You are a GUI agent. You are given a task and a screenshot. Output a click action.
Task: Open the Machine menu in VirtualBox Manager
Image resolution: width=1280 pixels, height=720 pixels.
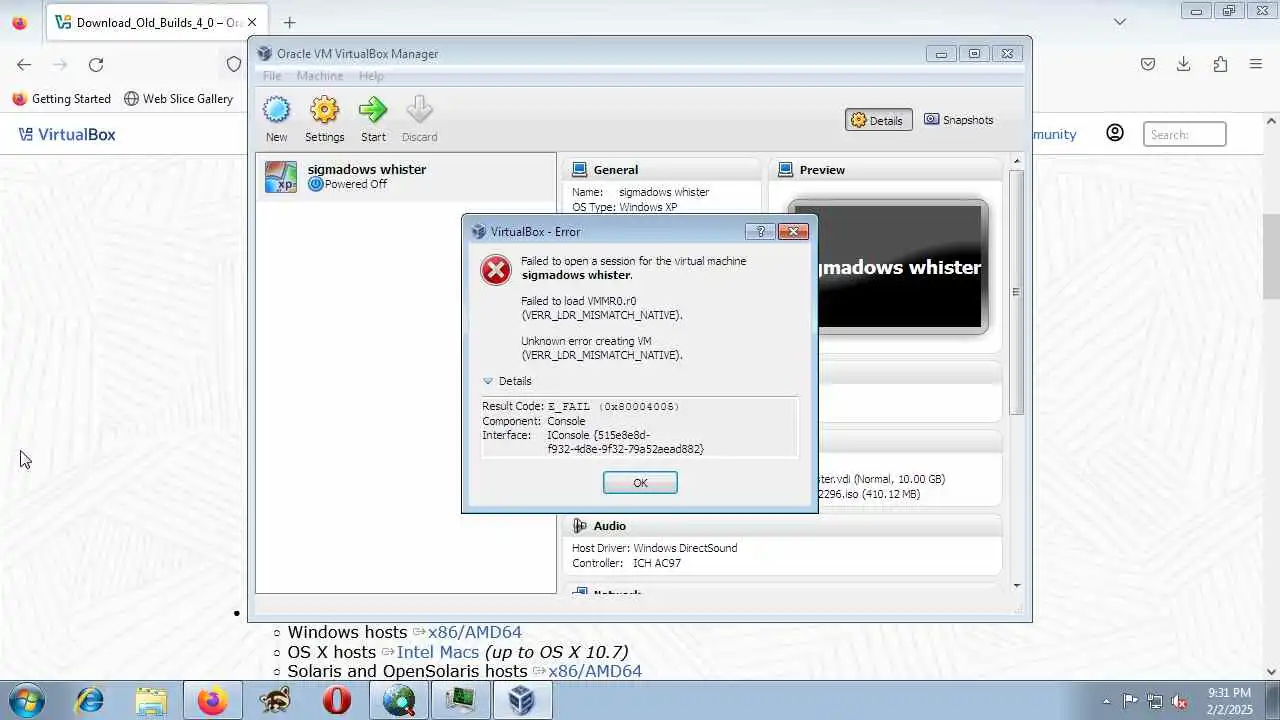[x=320, y=76]
